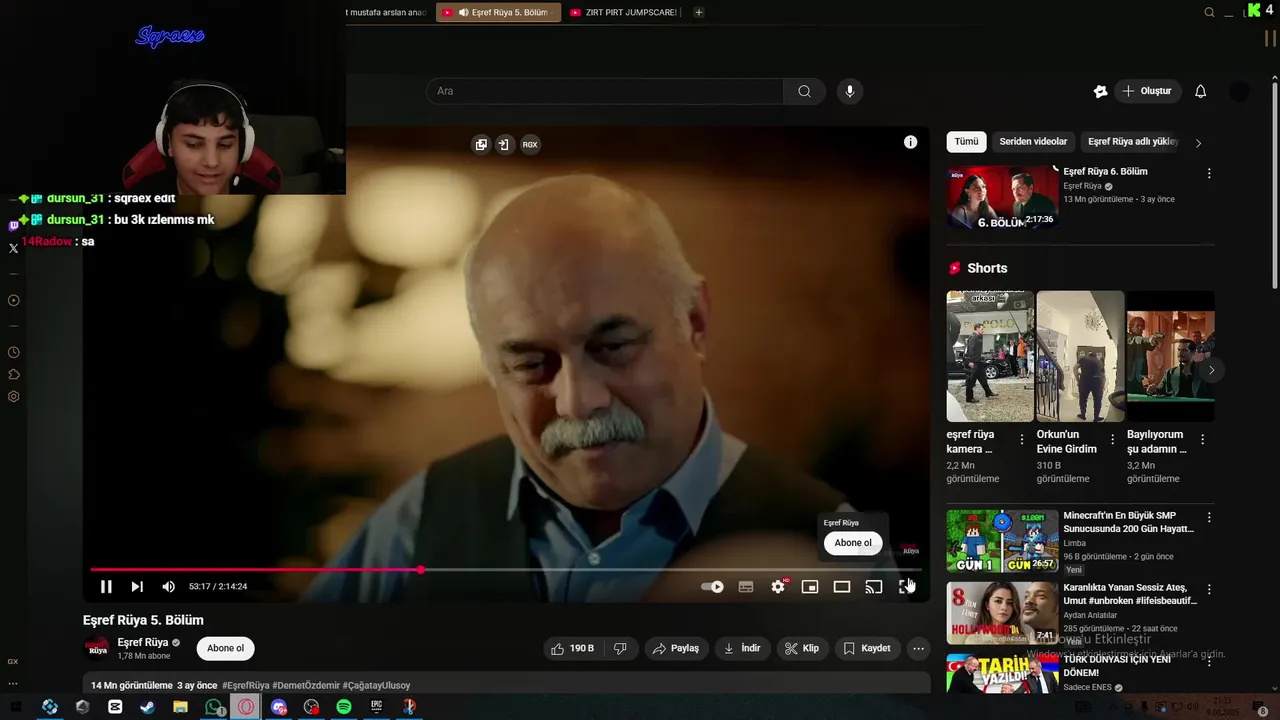Open WhatsApp from the taskbar

(213, 707)
